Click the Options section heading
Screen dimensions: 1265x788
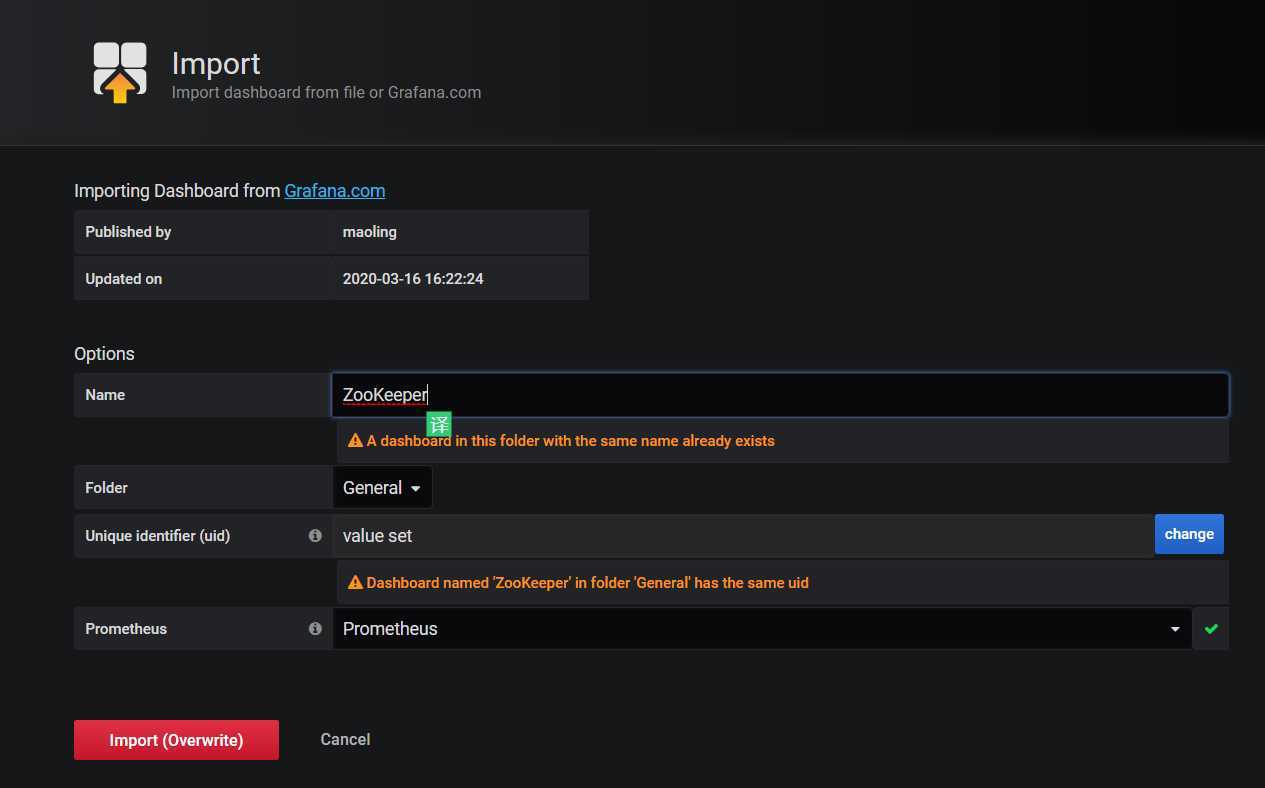point(104,354)
